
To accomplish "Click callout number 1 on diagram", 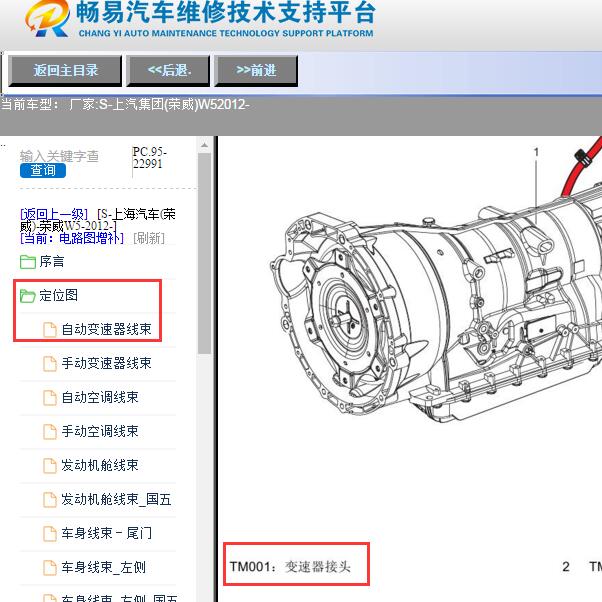I will coord(536,152).
